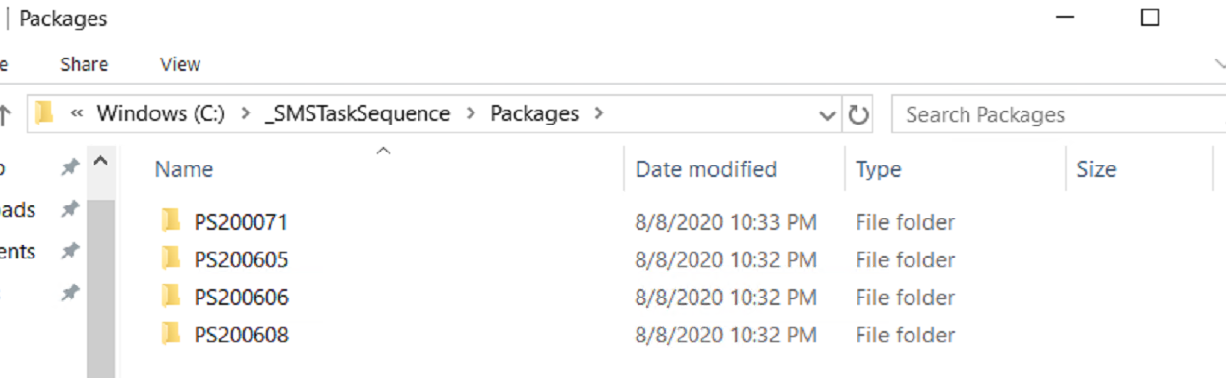Click _SMSTaskSequence in the breadcrumb path

click(x=357, y=114)
